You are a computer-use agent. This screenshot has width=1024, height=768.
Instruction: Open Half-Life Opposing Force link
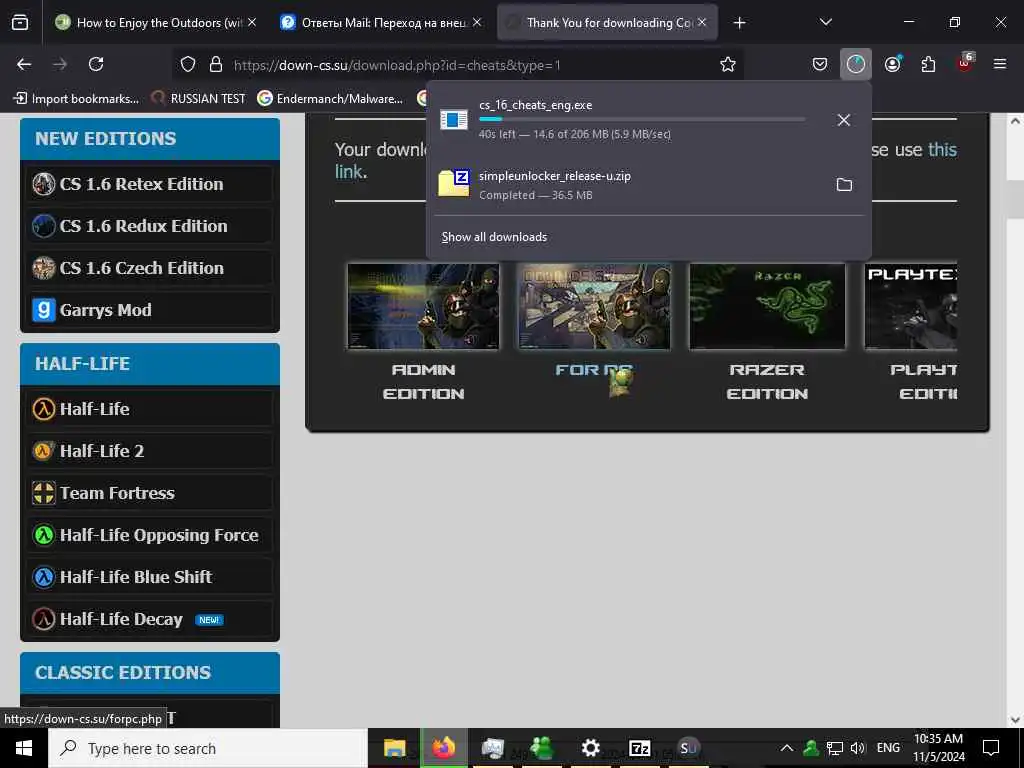tap(150, 535)
